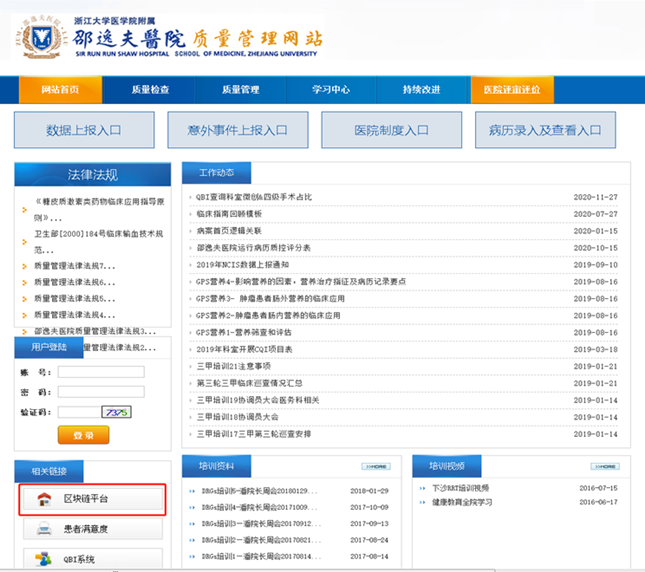Click the 数据上报入口 button

pos(85,130)
